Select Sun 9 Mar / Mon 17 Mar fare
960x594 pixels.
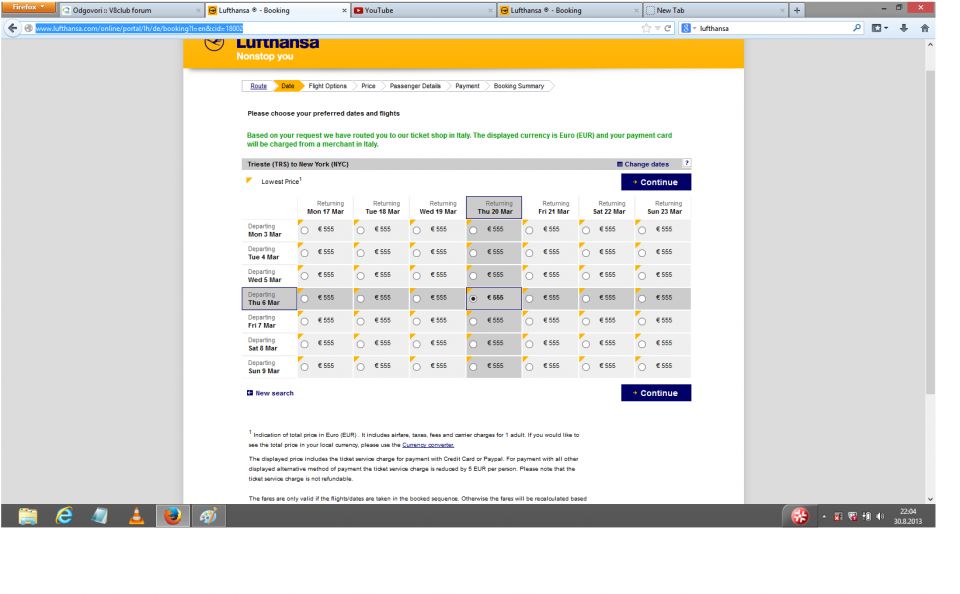click(x=304, y=367)
